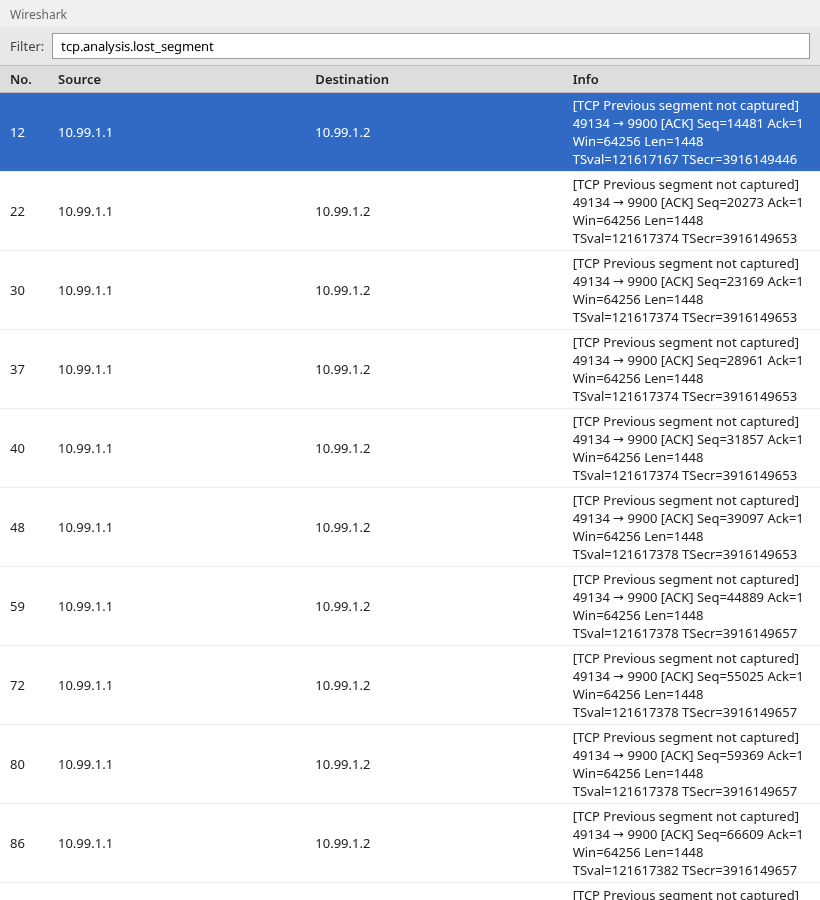This screenshot has width=820, height=900.
Task: Click destination 10.99.1.2 in packet 30 row
Action: click(343, 291)
